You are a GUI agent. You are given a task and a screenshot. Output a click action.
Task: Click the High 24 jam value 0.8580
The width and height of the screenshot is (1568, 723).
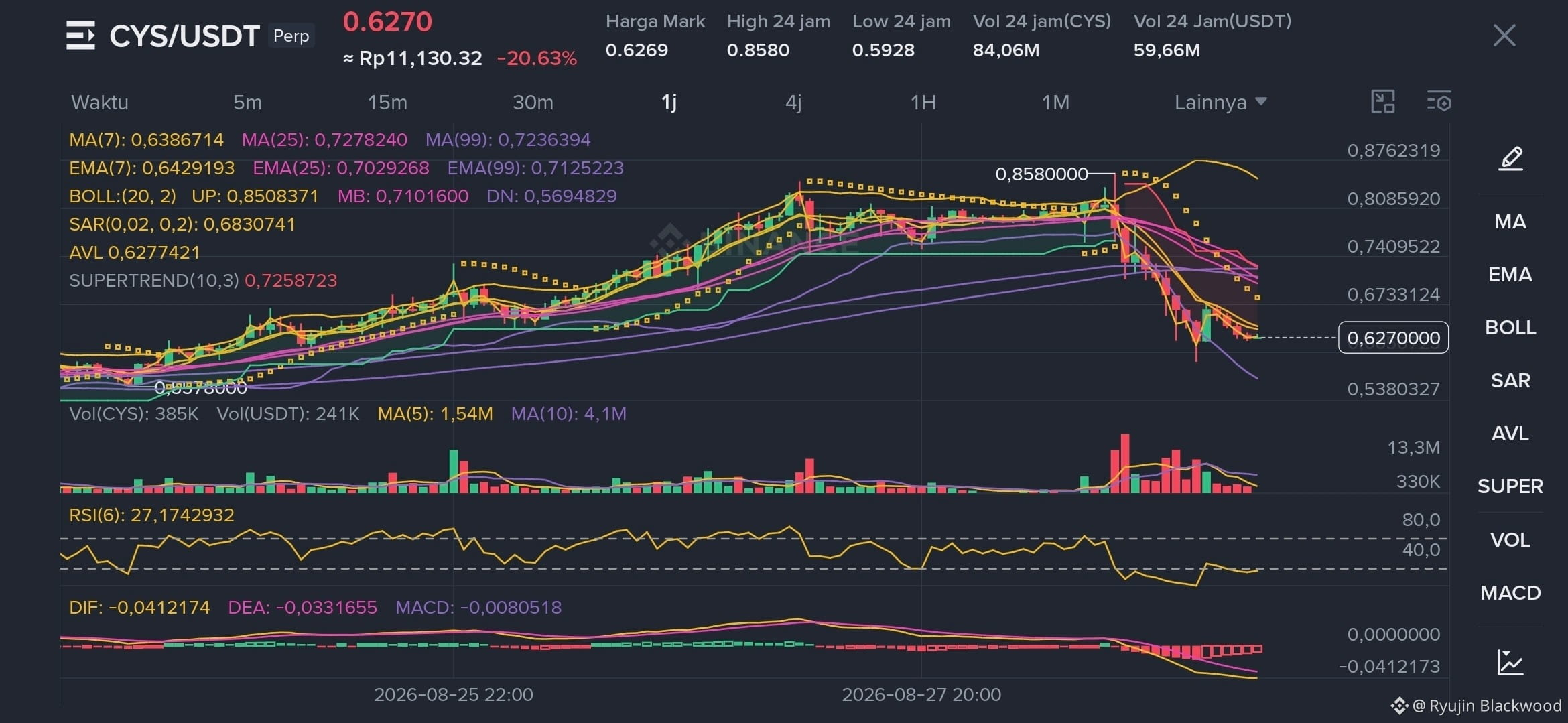tap(758, 50)
